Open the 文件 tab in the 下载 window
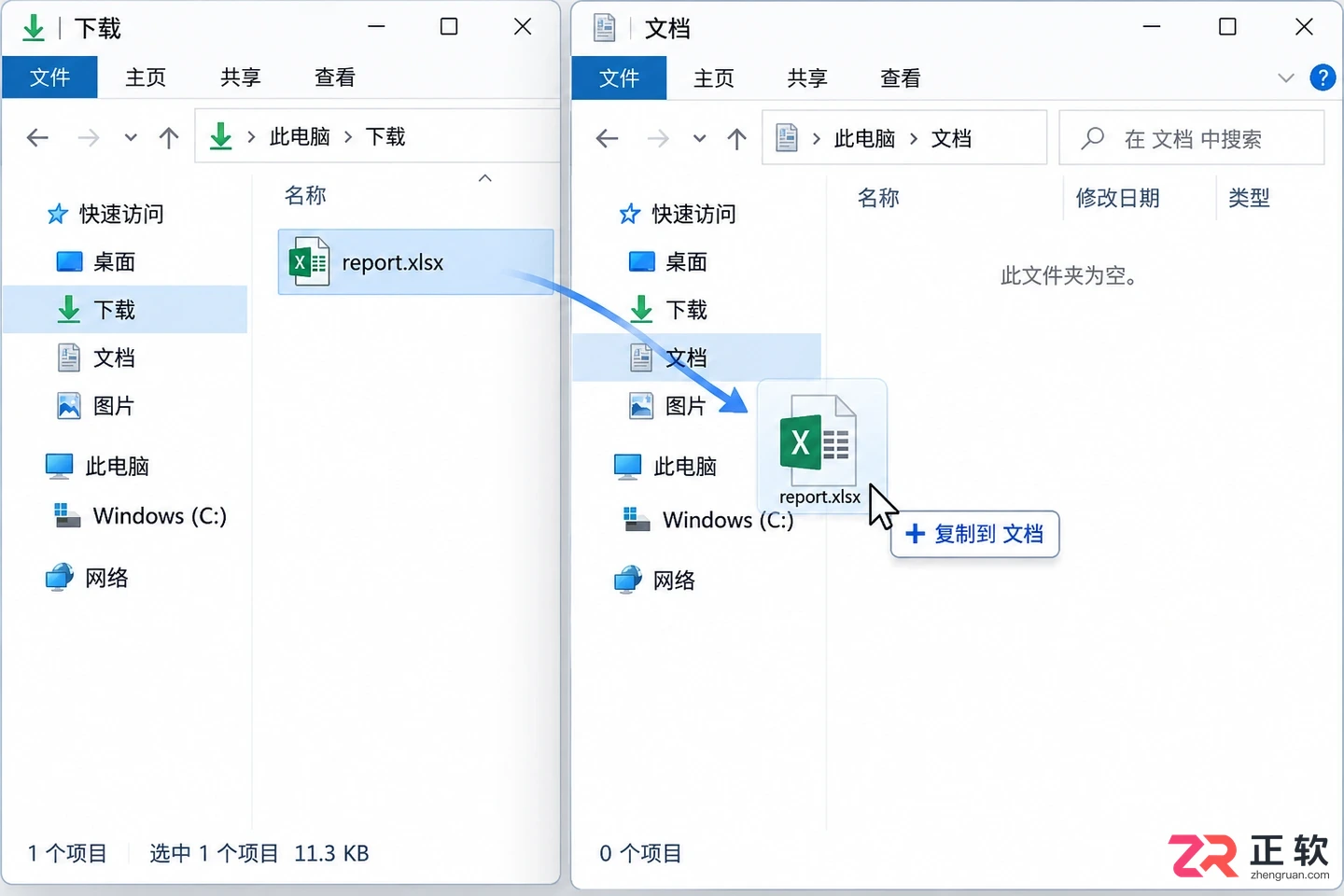The image size is (1344, 896). 49,77
